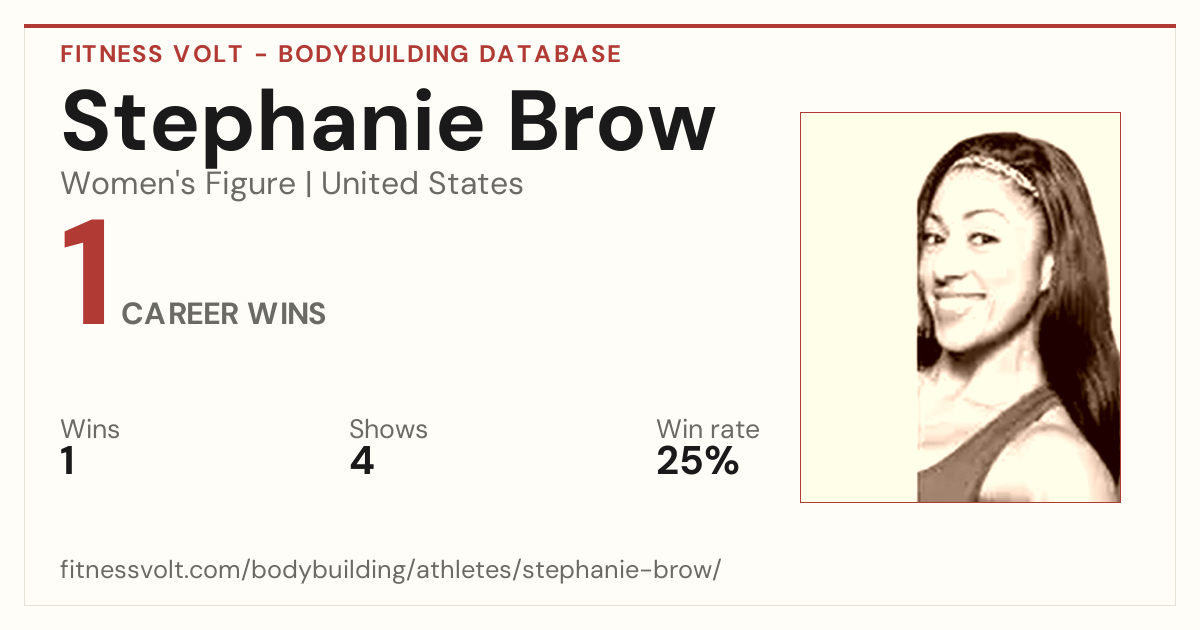Screen dimensions: 1200x630
Task: Select the Stephanie Brow name heading
Action: [388, 122]
